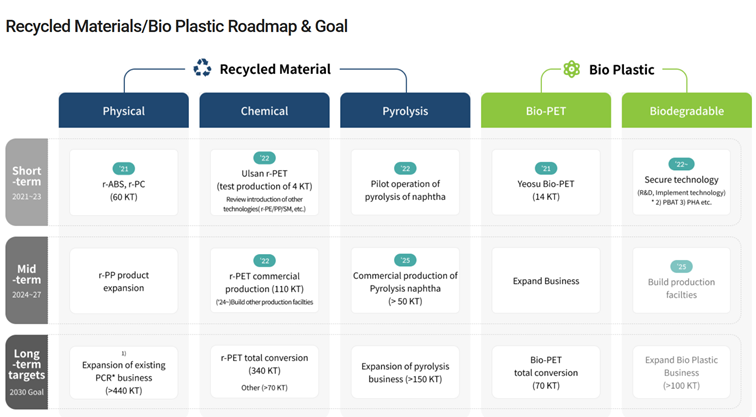The width and height of the screenshot is (756, 417).
Task: Click the '21 badge above Yeosu Bio-PET
Action: 546,168
